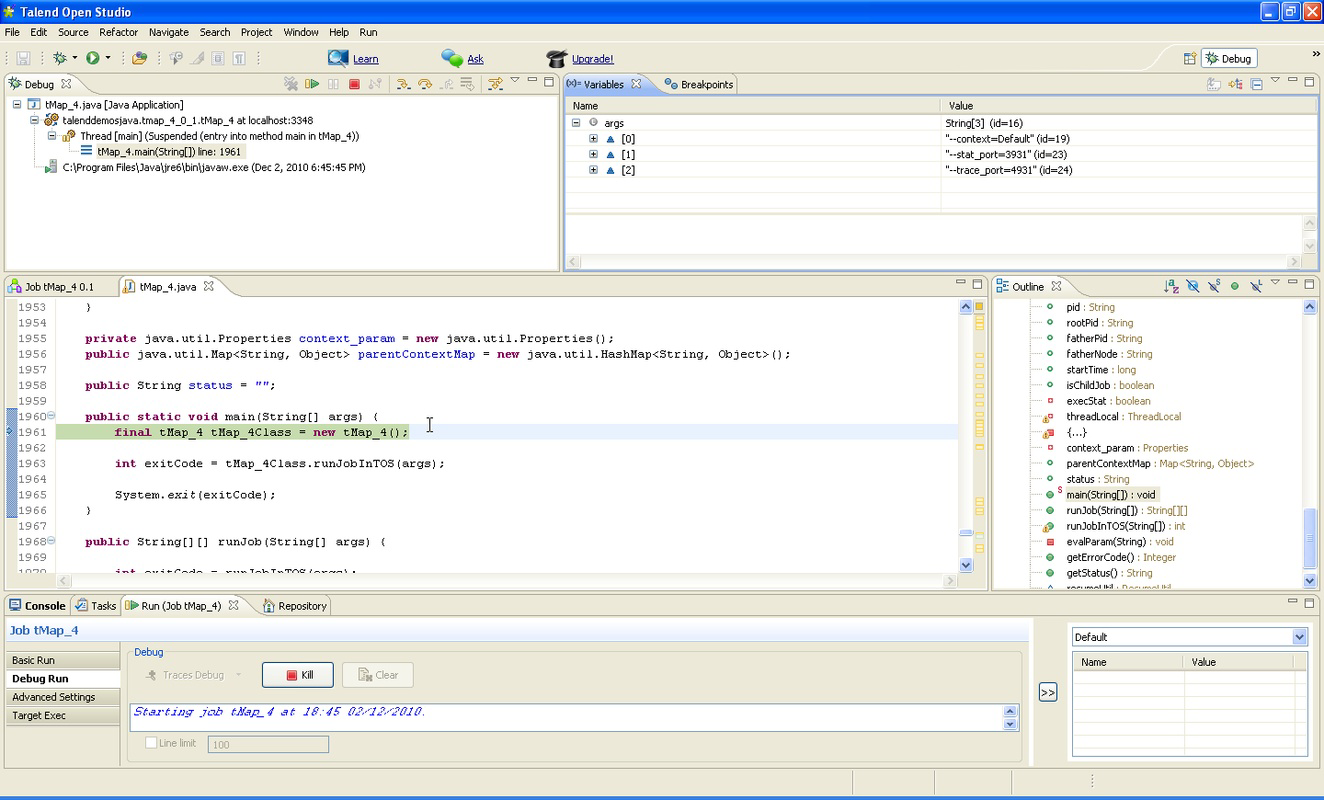Click the Suspend icon in Debug view
This screenshot has height=800, width=1324.
click(333, 84)
